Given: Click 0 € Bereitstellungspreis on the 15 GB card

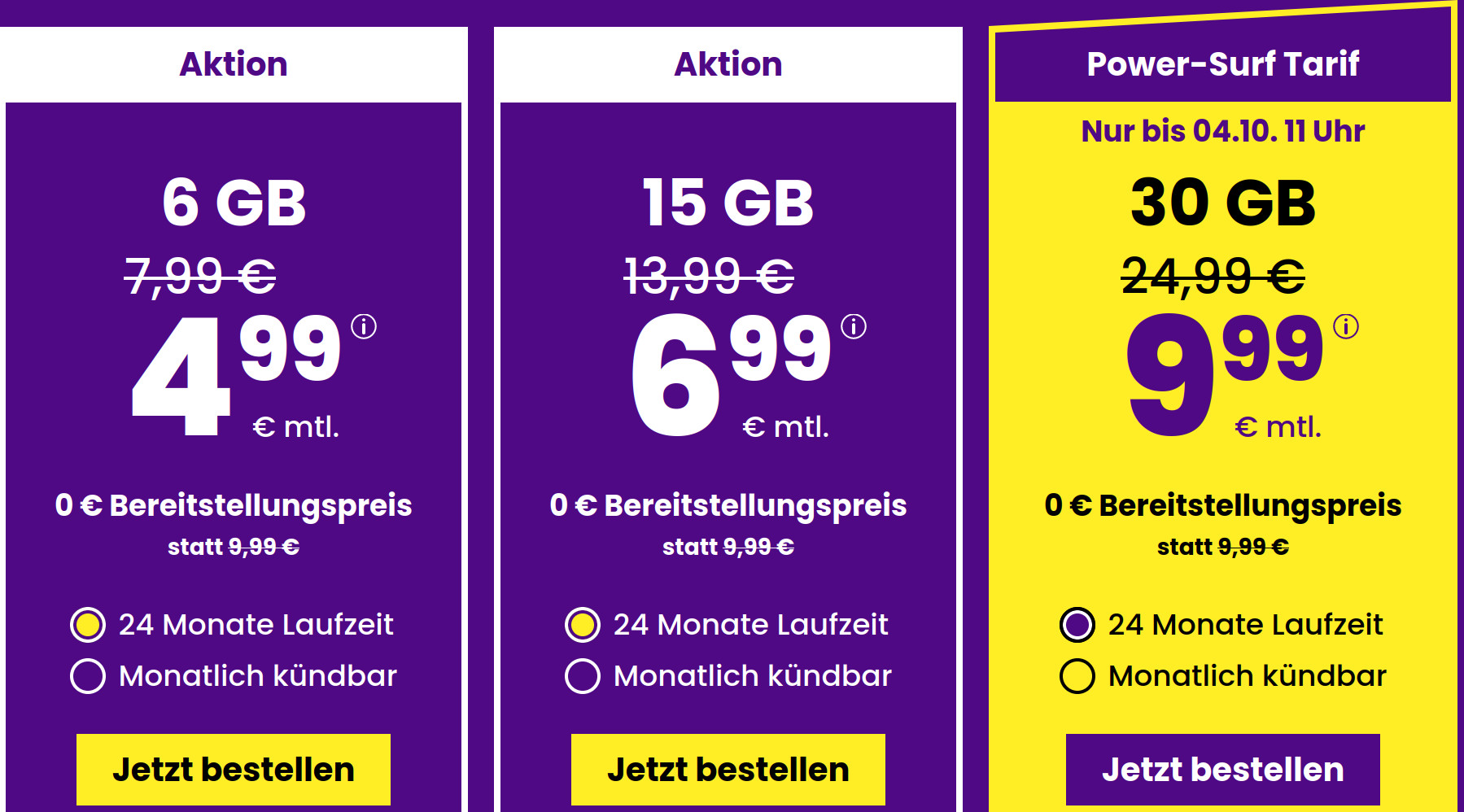Looking at the screenshot, I should (727, 504).
